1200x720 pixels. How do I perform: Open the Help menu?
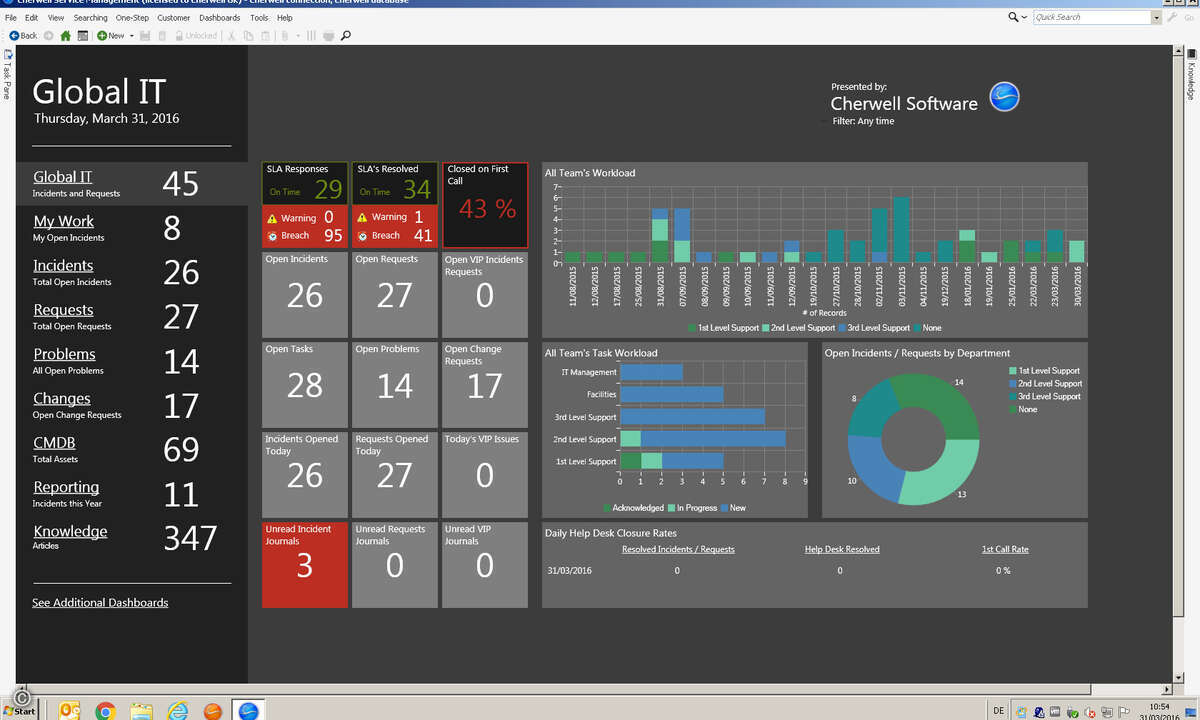point(285,18)
